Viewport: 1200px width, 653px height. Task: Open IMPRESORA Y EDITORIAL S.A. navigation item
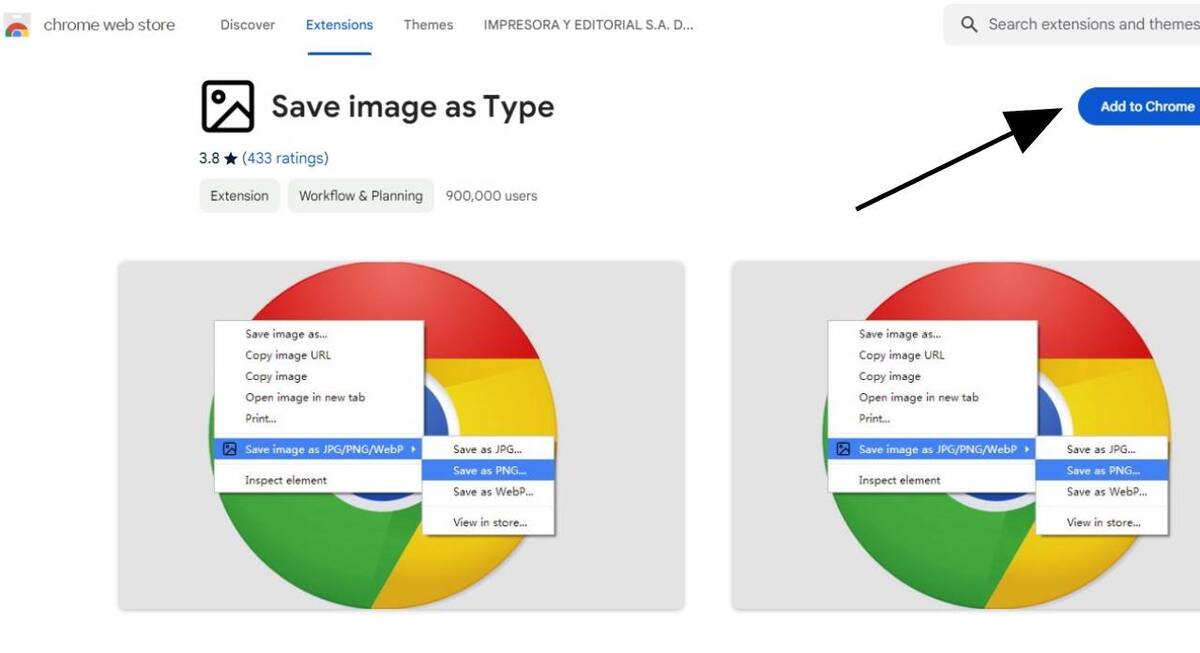tap(588, 25)
